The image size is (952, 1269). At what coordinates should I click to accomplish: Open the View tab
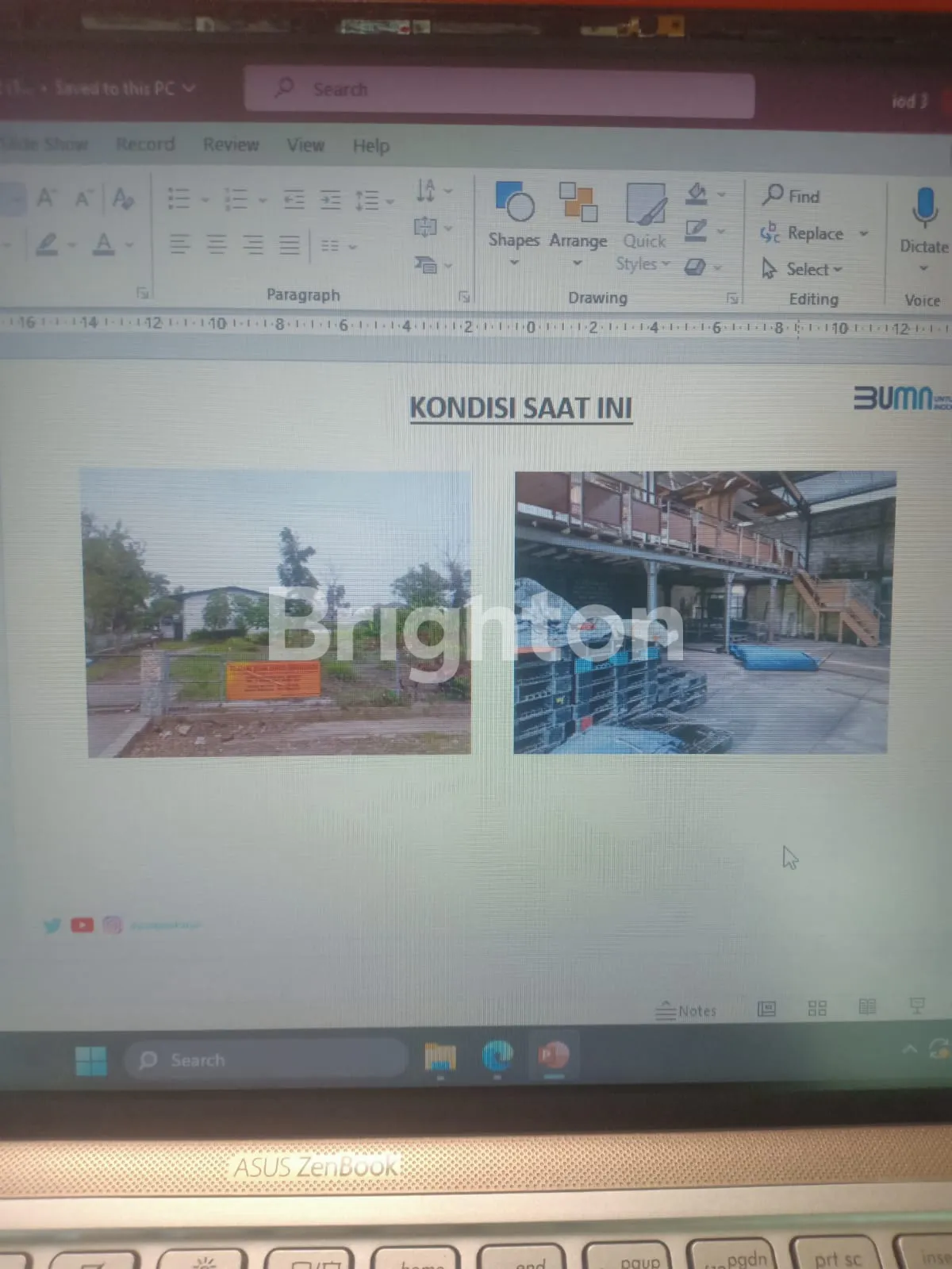(x=305, y=145)
